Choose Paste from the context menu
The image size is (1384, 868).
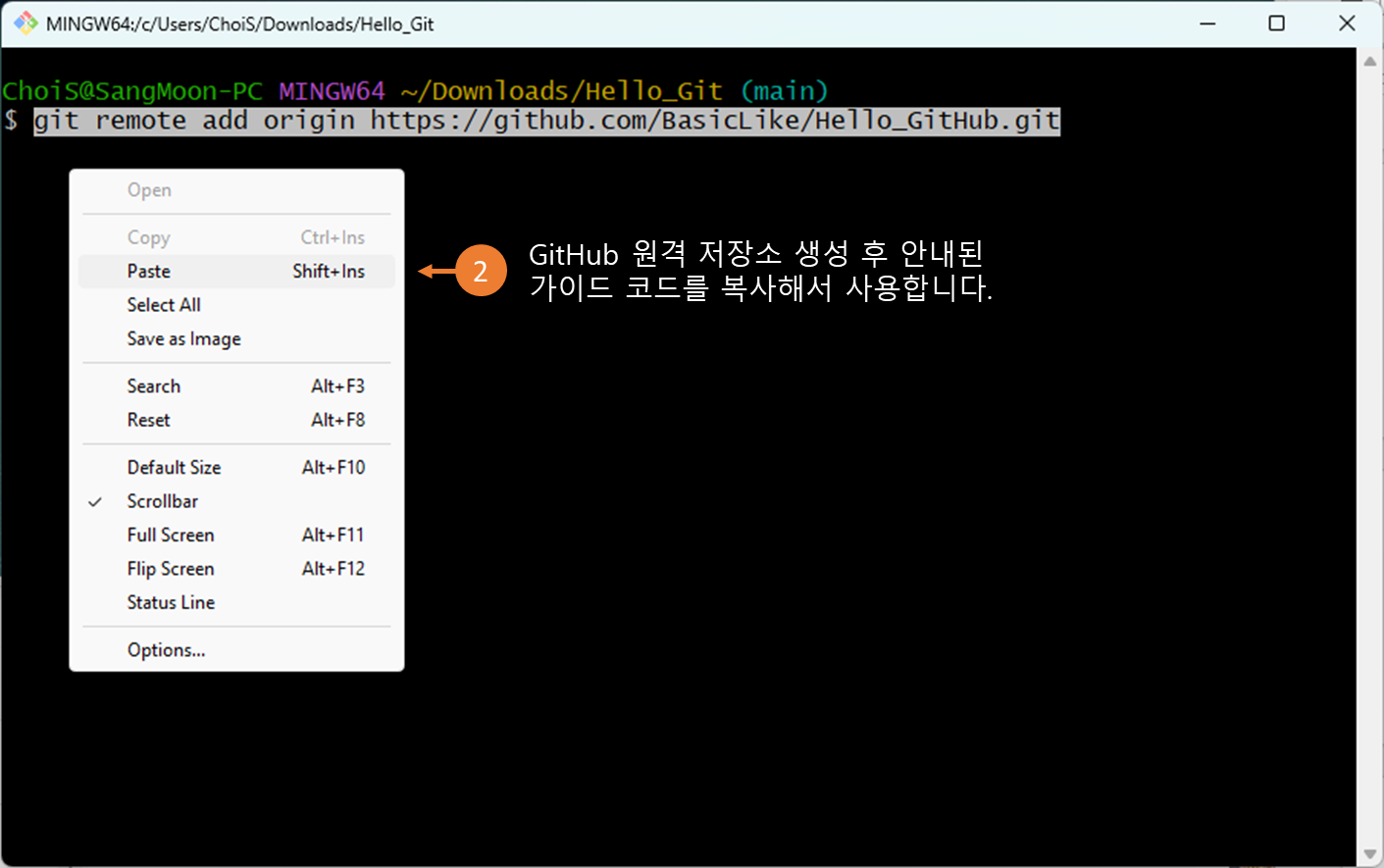coord(236,272)
